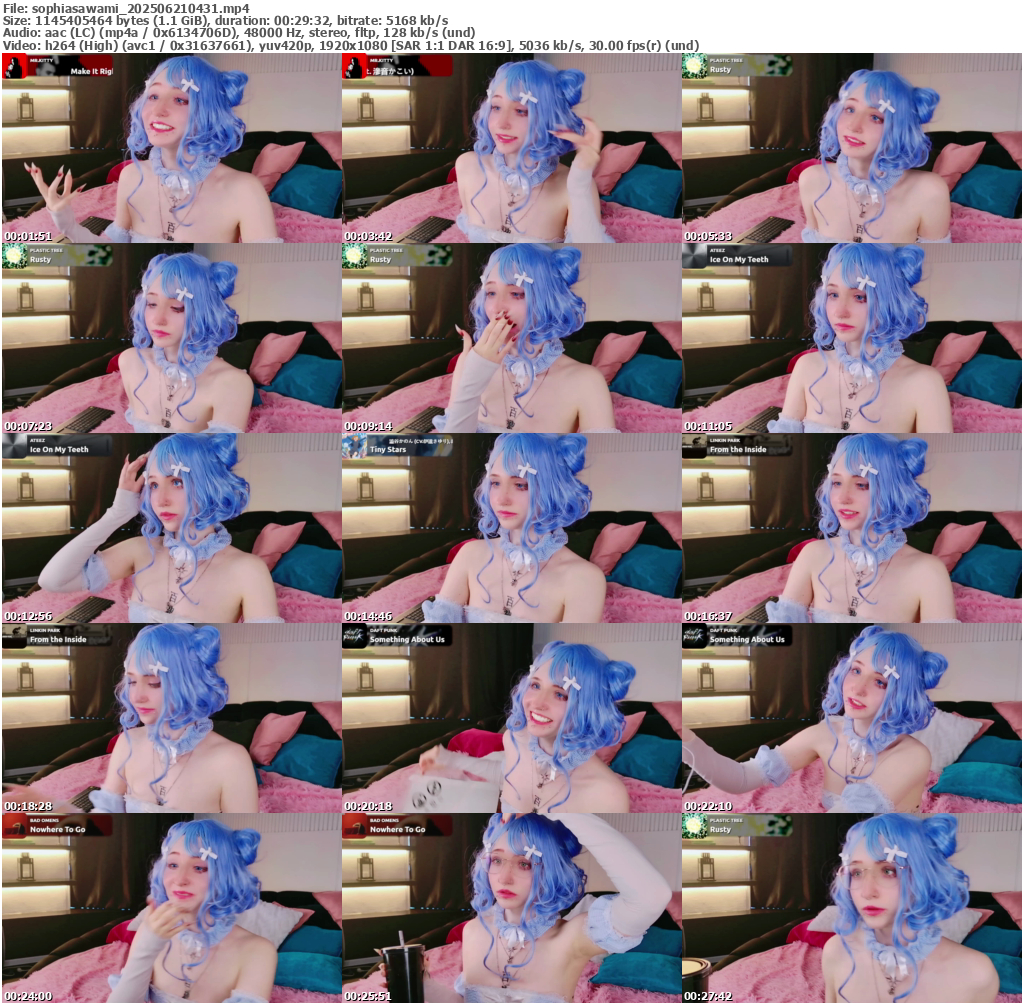1024x1003 pixels.
Task: Click the album art icon in the 00:01:51 frame
Action: pos(15,67)
